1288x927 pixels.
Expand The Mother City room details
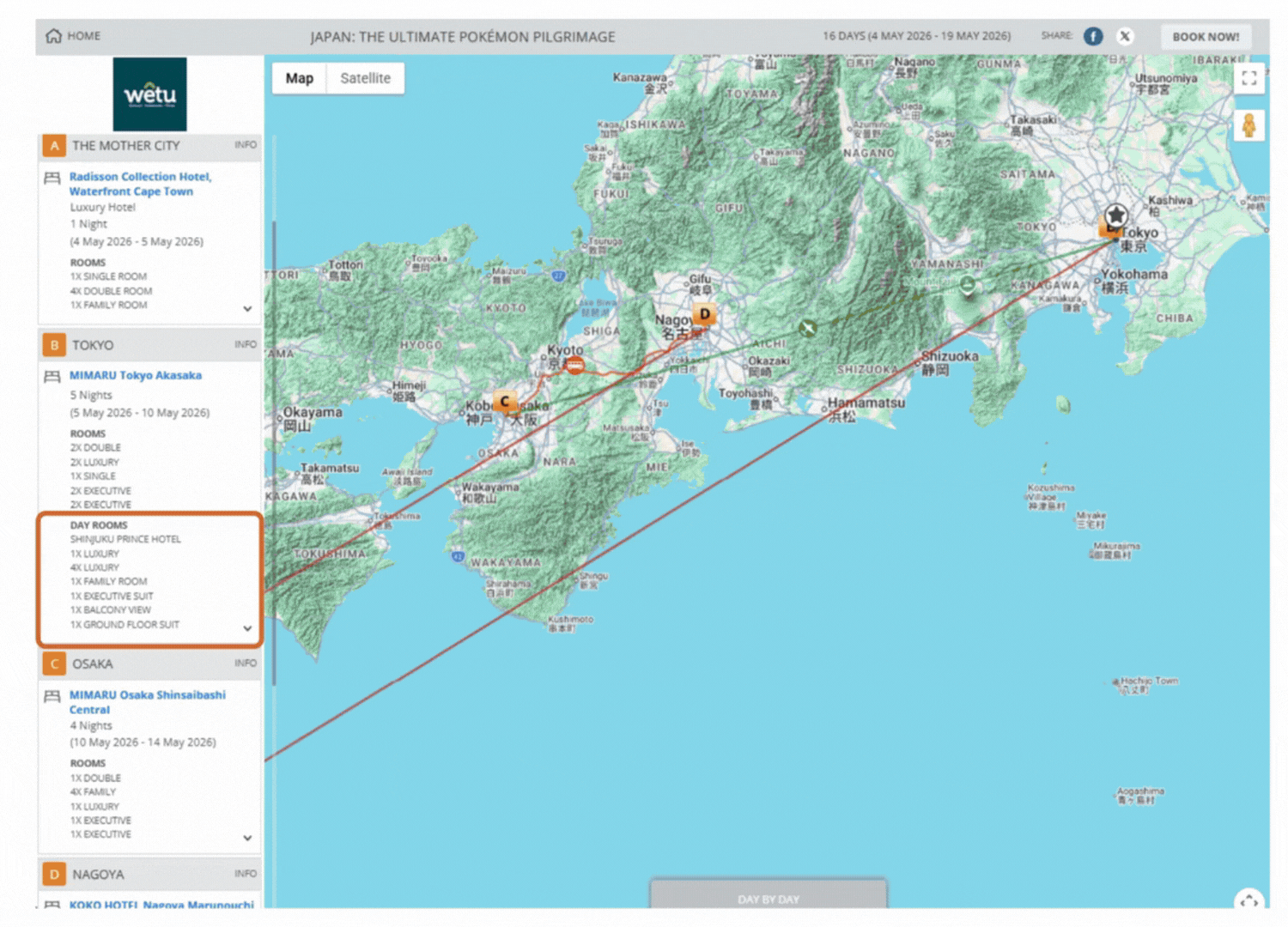pos(247,309)
